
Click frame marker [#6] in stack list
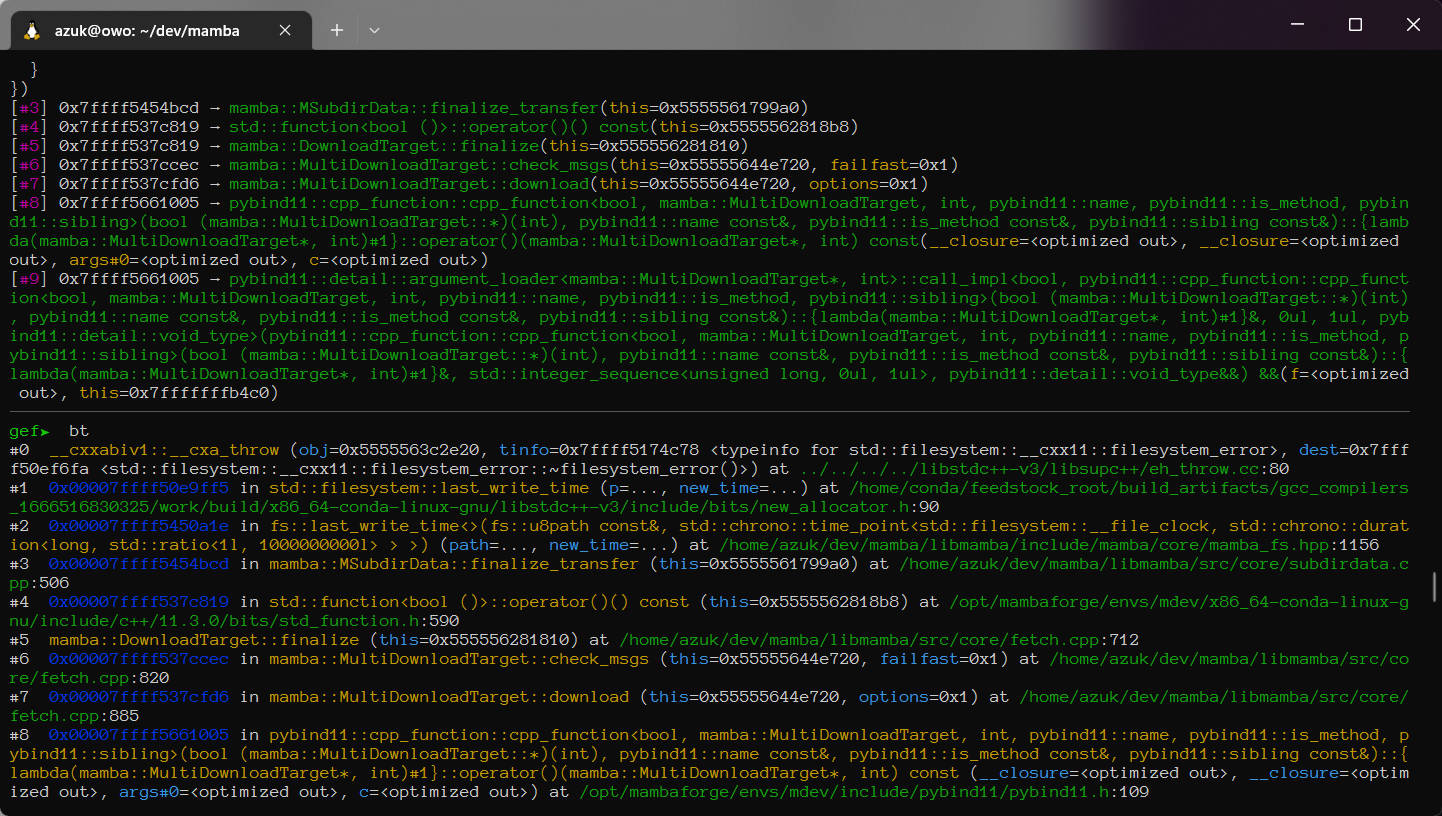tap(29, 165)
